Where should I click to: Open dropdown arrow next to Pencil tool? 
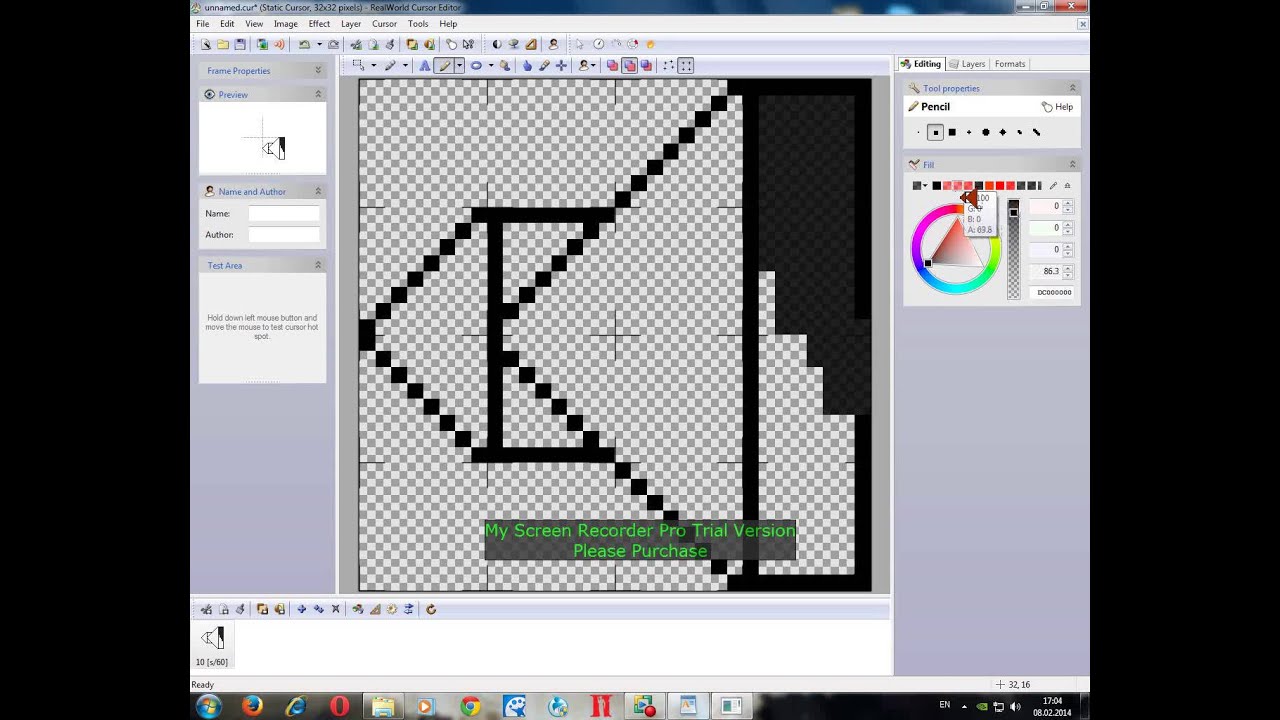[x=460, y=65]
